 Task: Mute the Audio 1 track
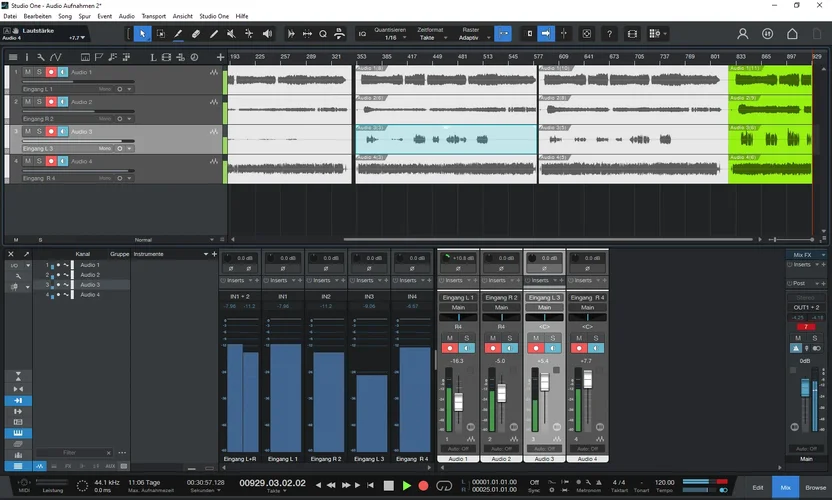coord(28,73)
